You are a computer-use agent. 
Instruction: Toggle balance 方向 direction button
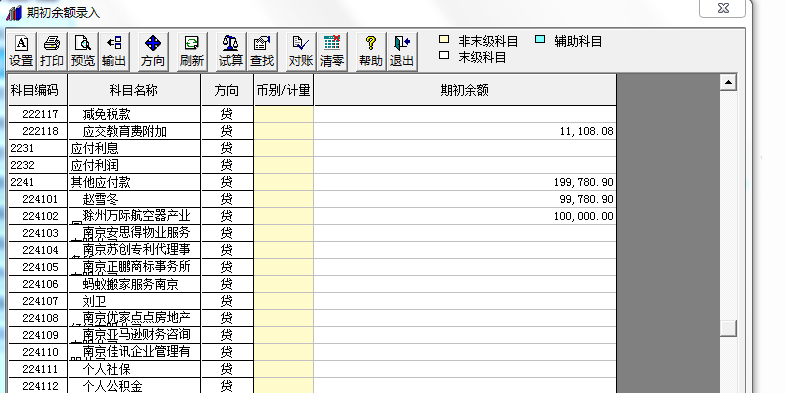(x=153, y=52)
